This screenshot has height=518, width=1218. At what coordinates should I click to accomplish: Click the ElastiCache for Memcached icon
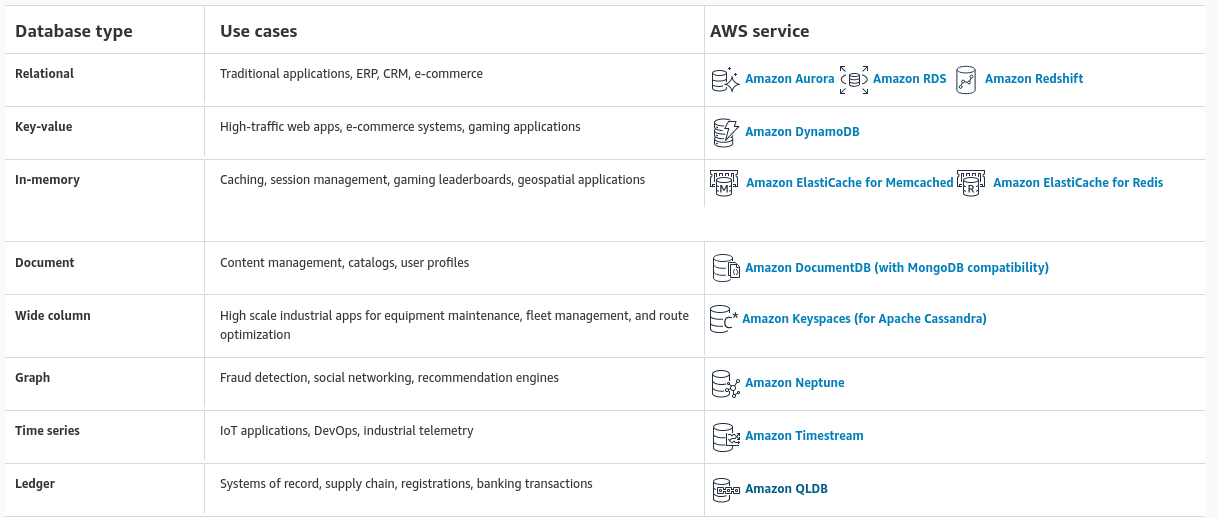click(724, 183)
